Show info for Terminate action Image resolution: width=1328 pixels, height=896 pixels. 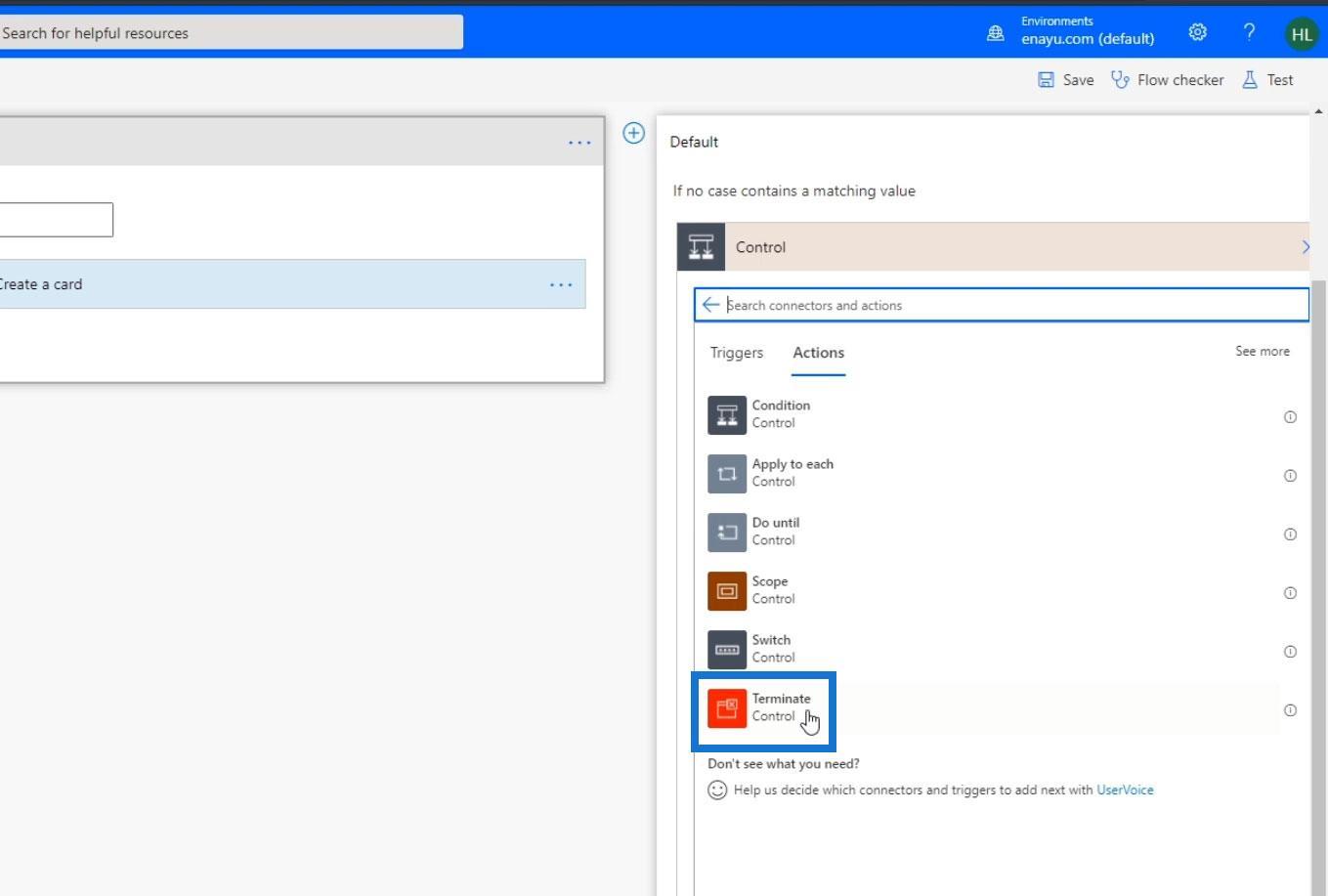(x=1290, y=710)
